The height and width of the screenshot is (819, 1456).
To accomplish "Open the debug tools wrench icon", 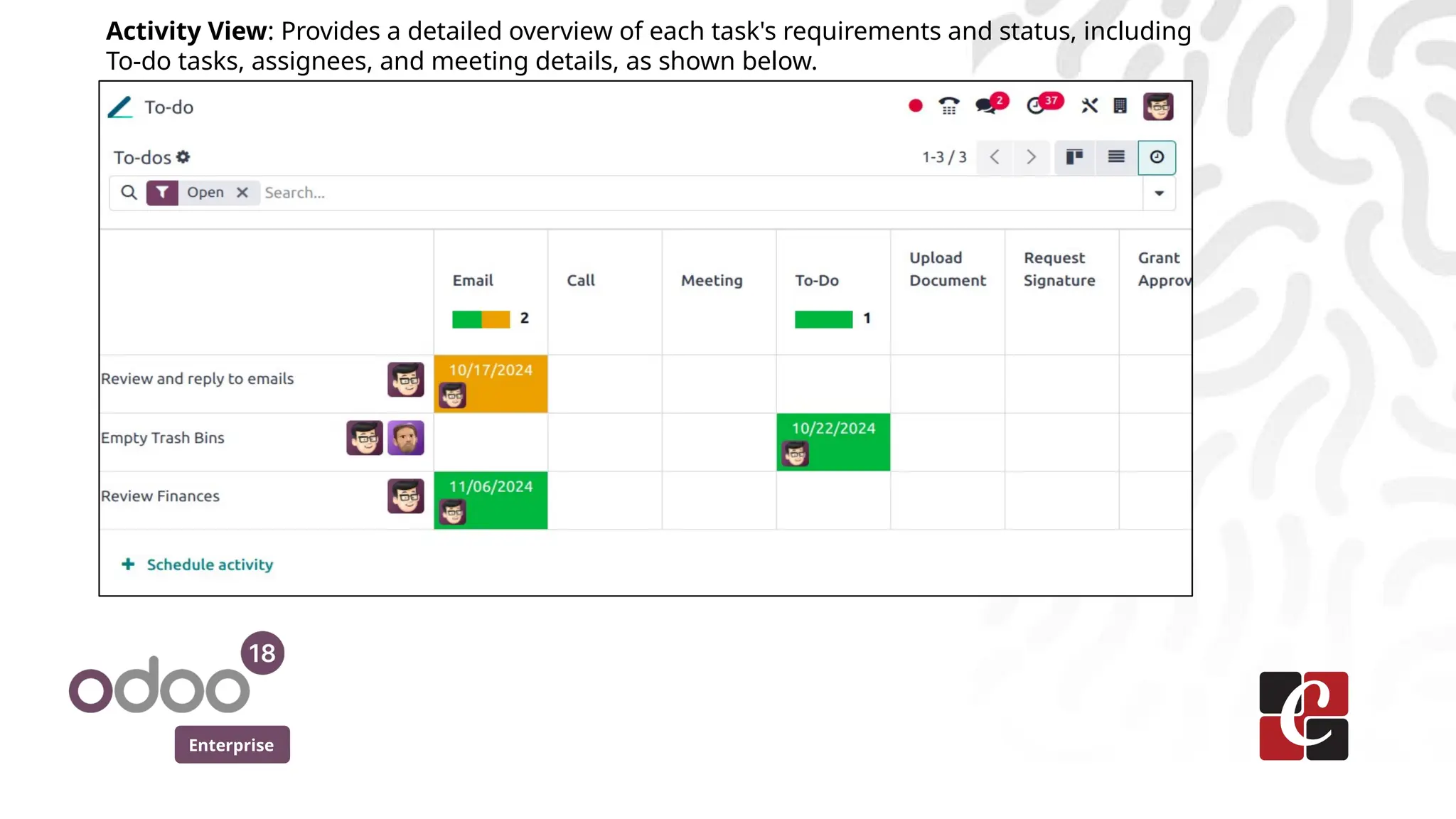I will point(1090,107).
